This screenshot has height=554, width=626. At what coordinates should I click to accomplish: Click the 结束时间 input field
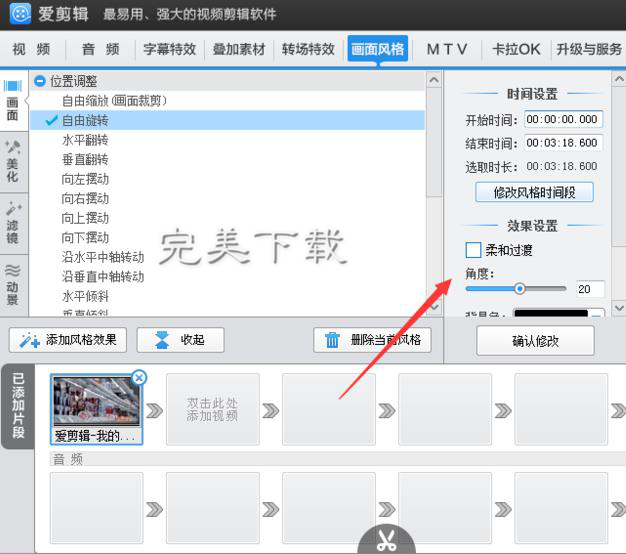tap(563, 143)
